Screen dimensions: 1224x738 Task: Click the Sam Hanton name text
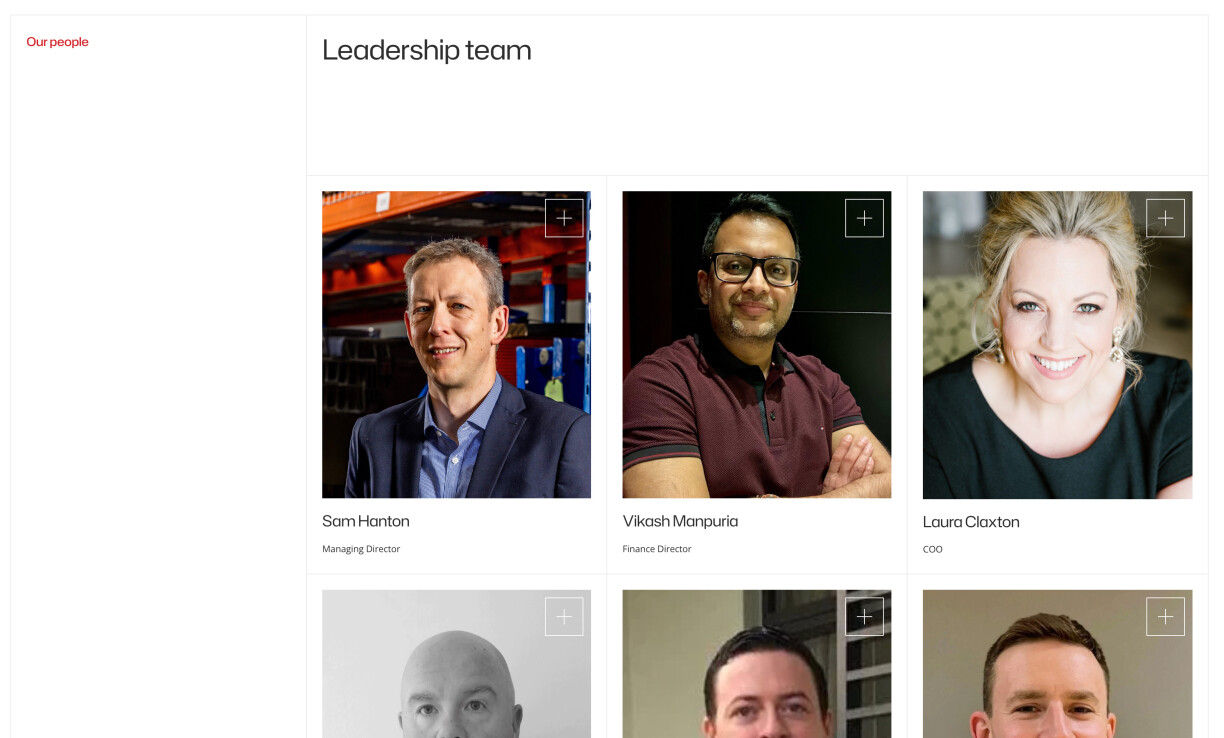[x=366, y=521]
